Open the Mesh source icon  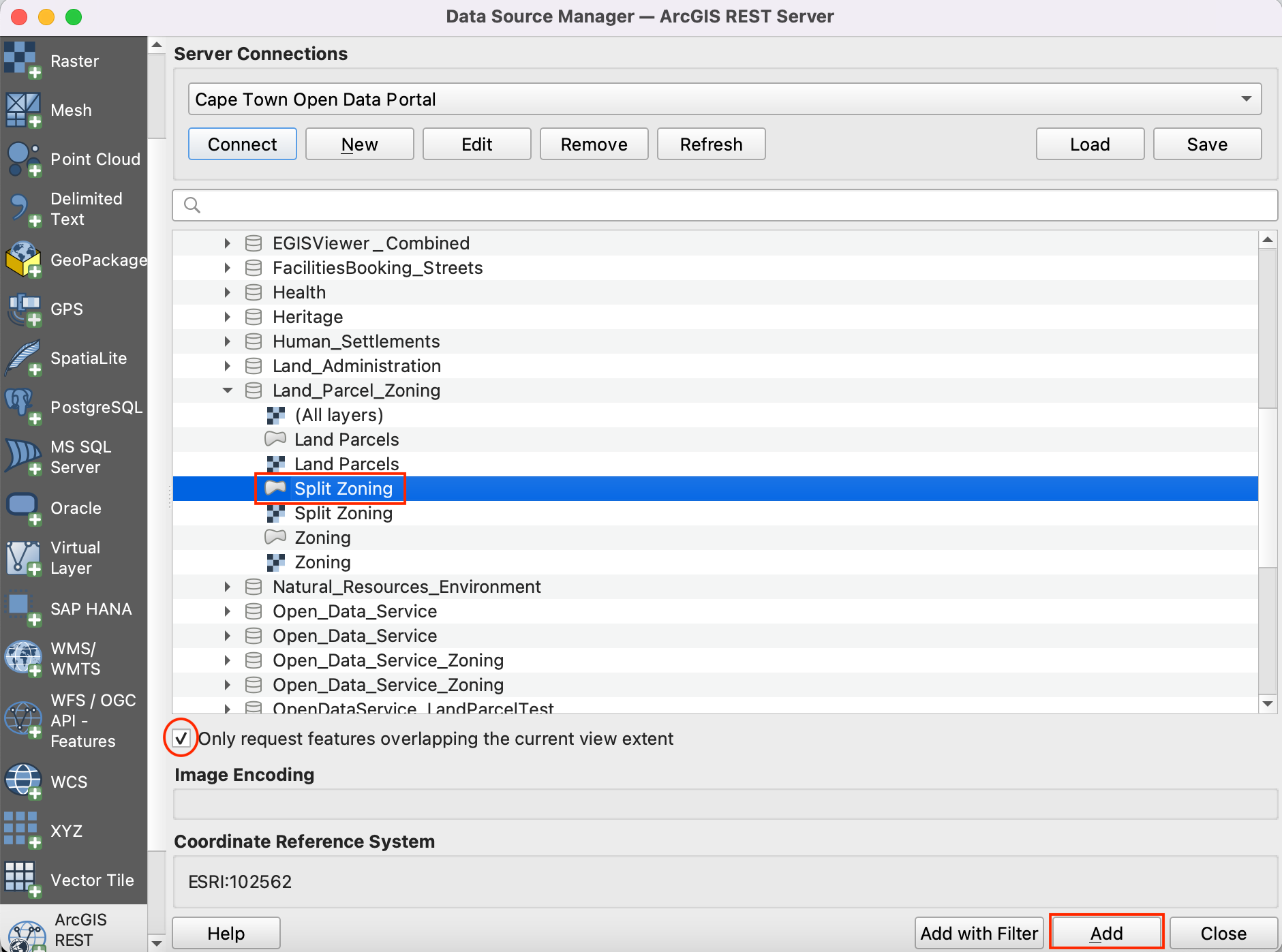click(x=22, y=110)
